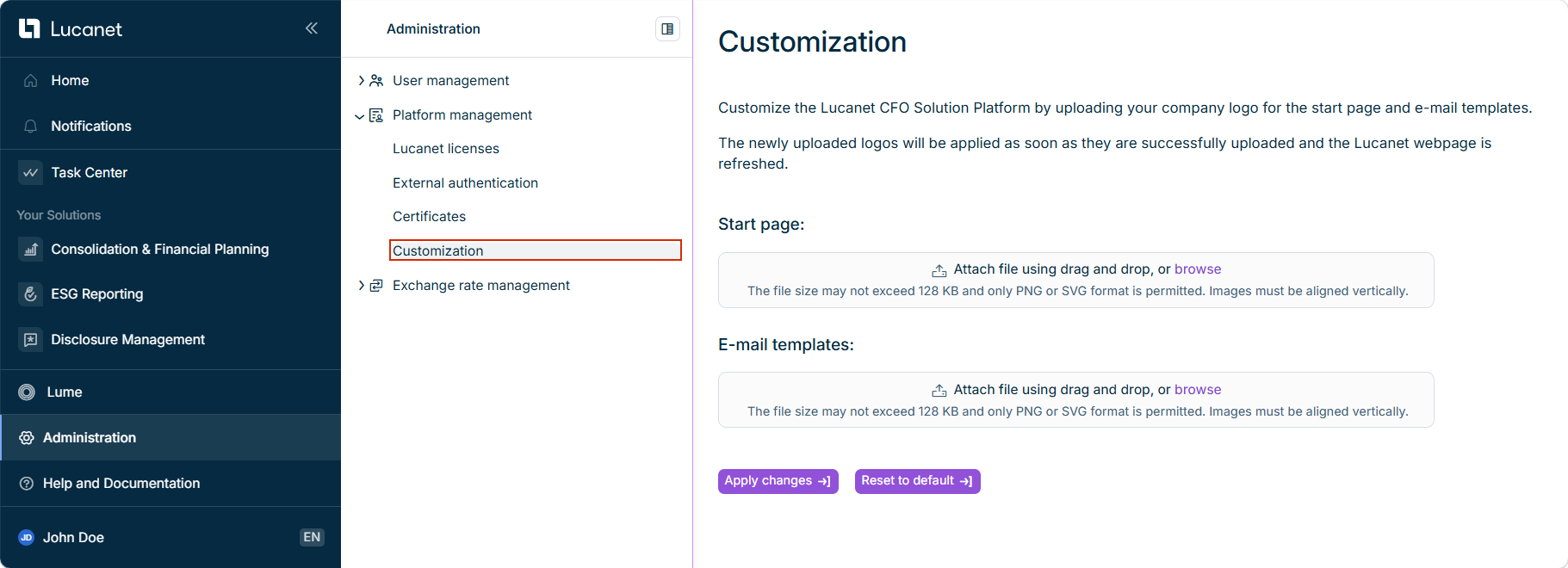Select User management label

tap(450, 81)
